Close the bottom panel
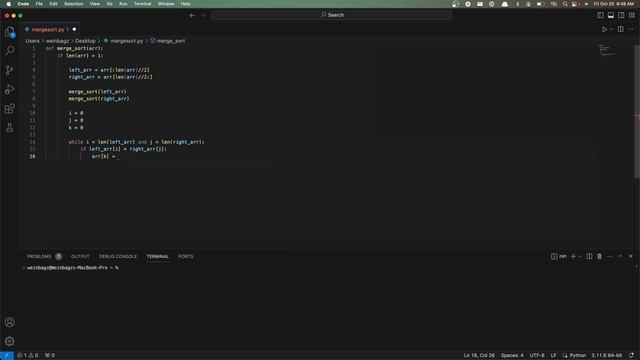This screenshot has width=640, height=360. pyautogui.click(x=631, y=256)
